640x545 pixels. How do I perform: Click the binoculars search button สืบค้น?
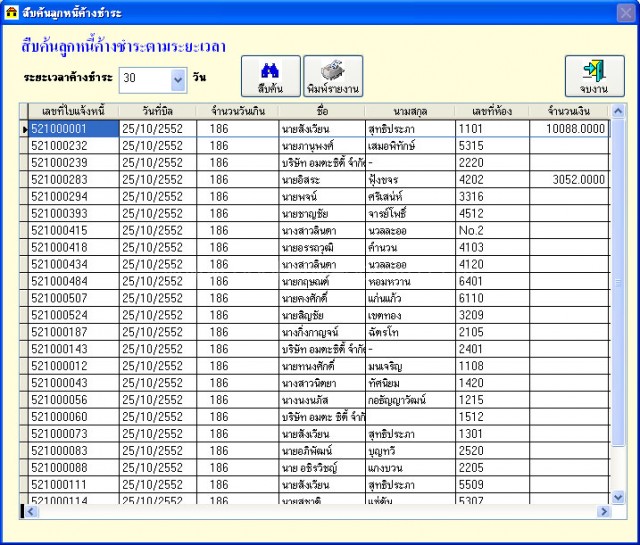pos(271,76)
